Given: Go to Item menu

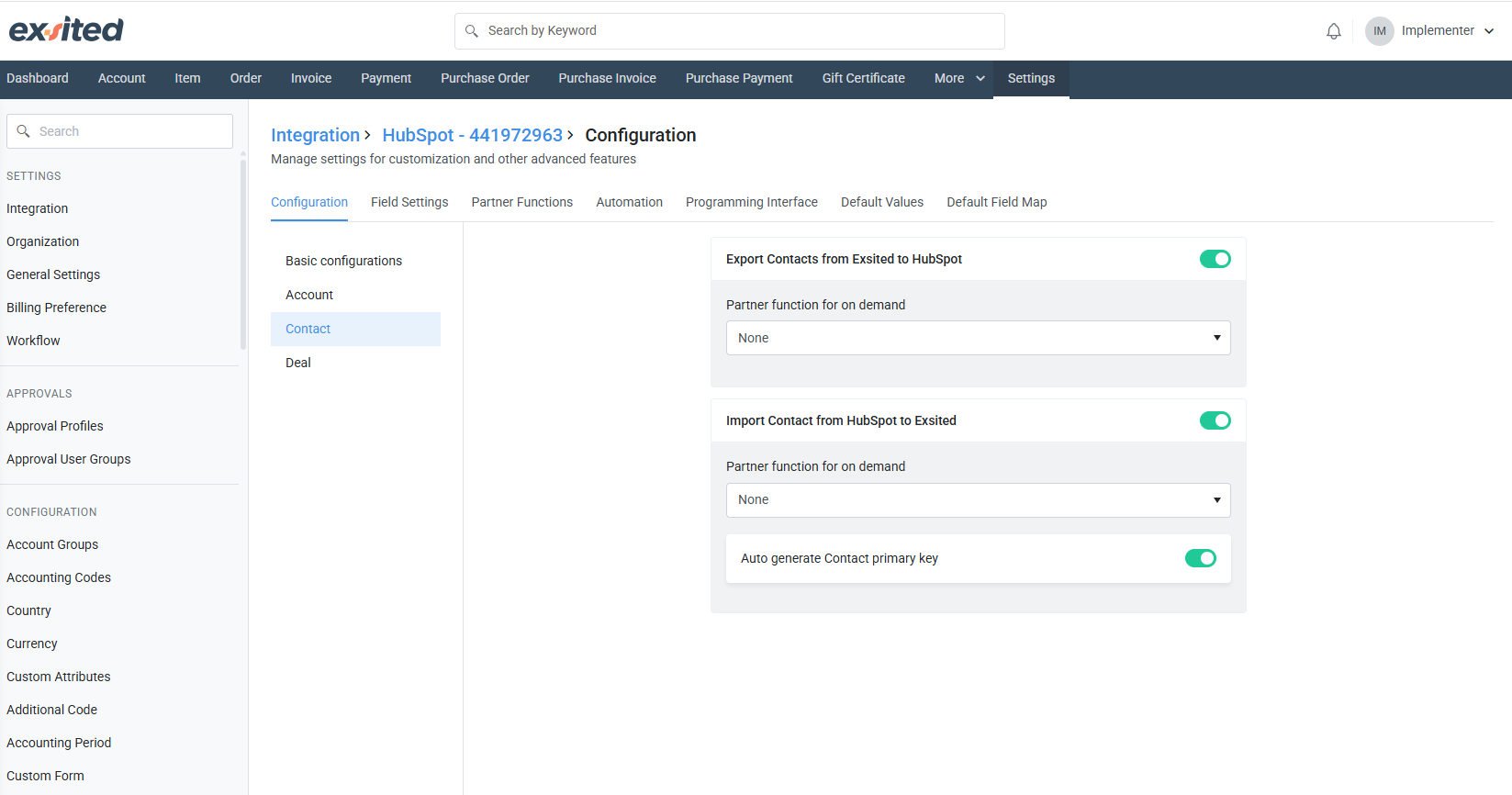Looking at the screenshot, I should (187, 79).
